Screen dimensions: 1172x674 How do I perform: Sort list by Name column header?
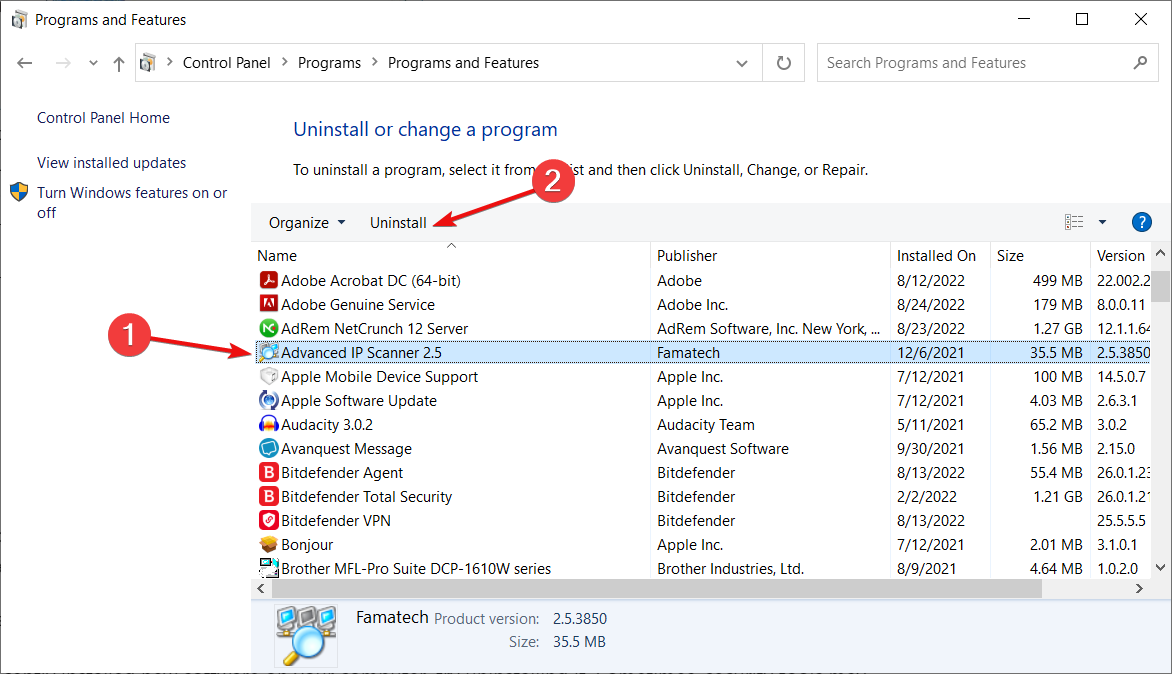pyautogui.click(x=451, y=256)
